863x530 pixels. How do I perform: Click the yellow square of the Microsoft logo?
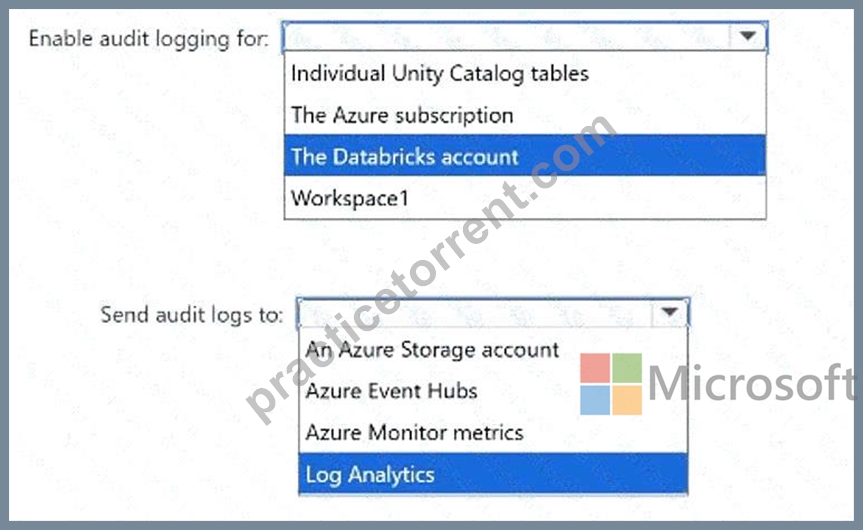pyautogui.click(x=627, y=400)
